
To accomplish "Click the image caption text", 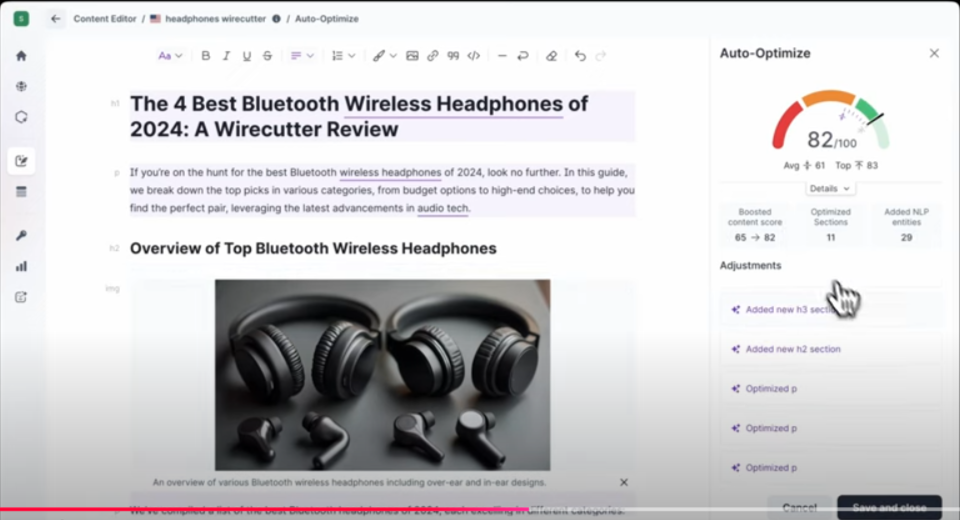I will click(349, 483).
